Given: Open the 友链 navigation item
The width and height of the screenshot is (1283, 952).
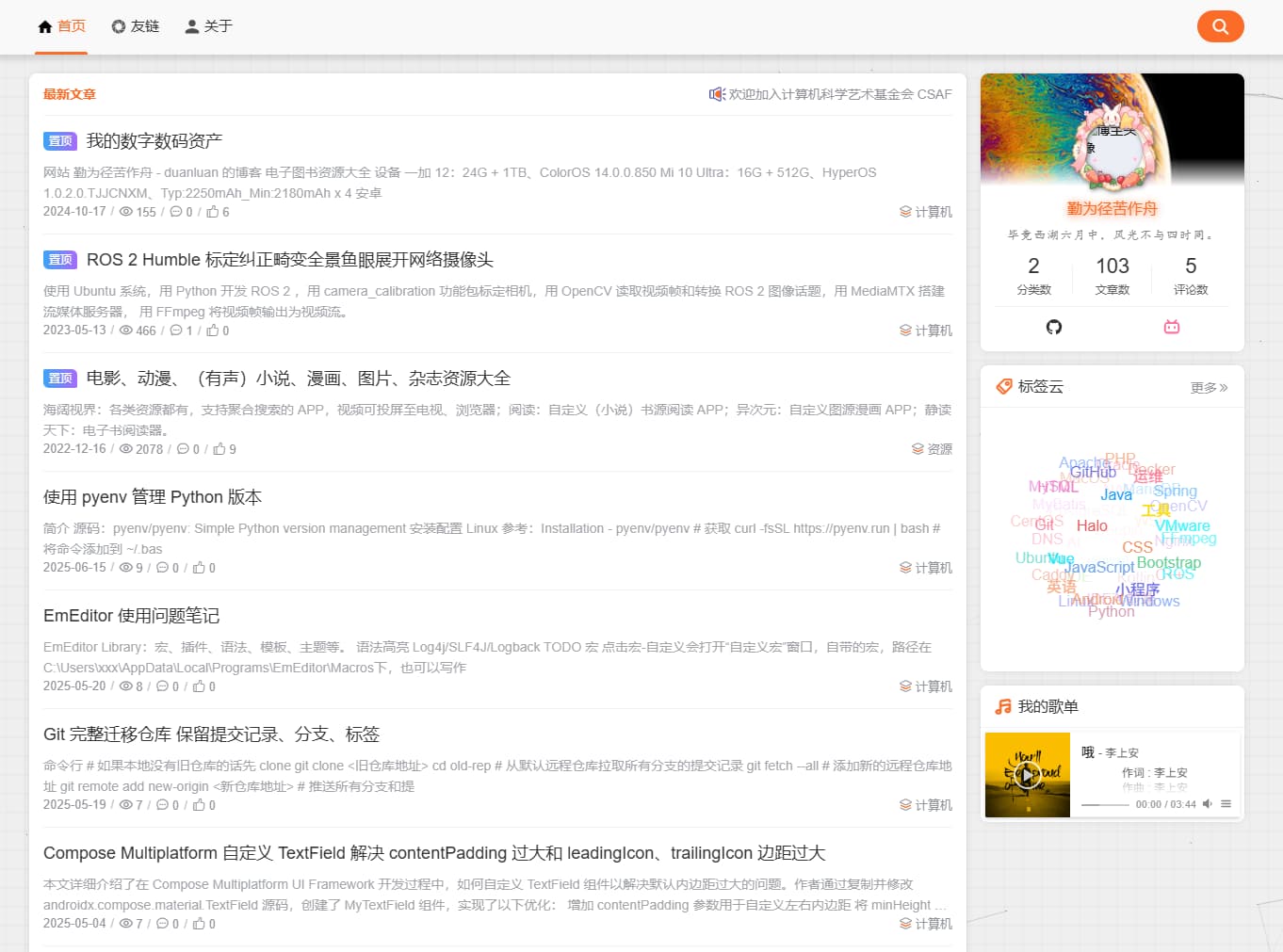Looking at the screenshot, I should point(136,26).
